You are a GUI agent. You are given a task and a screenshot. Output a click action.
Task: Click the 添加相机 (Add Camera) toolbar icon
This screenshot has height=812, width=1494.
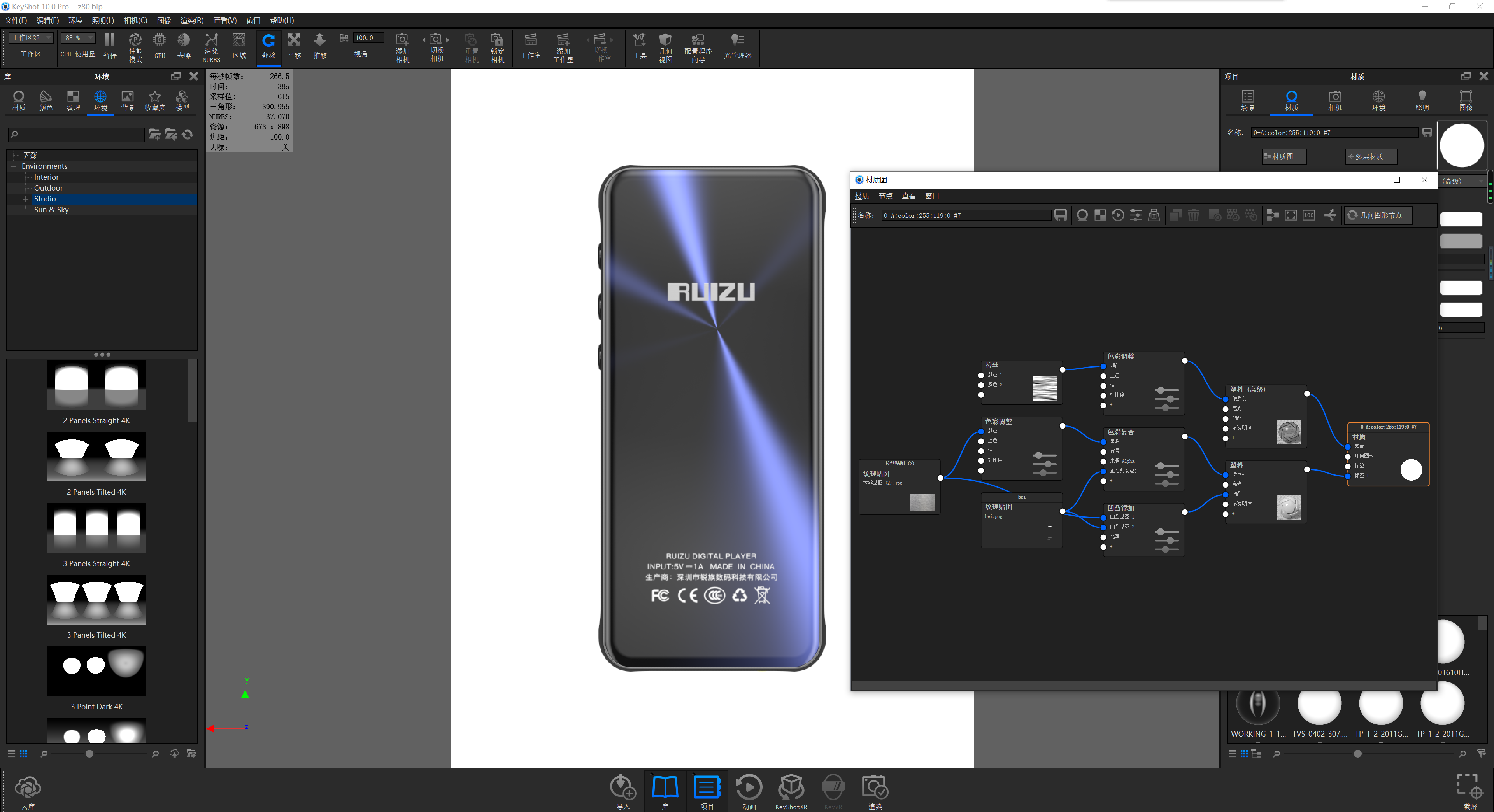(402, 46)
